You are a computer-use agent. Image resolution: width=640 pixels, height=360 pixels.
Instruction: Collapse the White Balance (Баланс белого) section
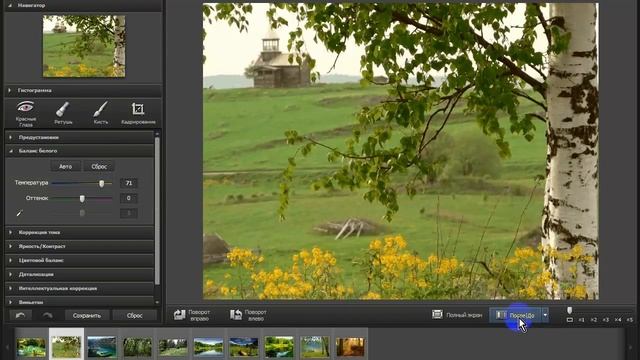pos(80,151)
